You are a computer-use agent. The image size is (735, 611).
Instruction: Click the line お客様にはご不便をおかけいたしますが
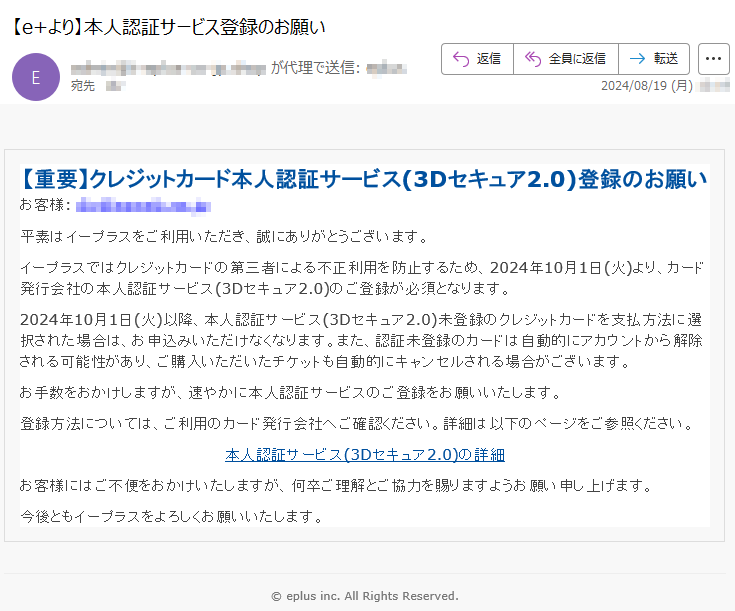point(336,485)
